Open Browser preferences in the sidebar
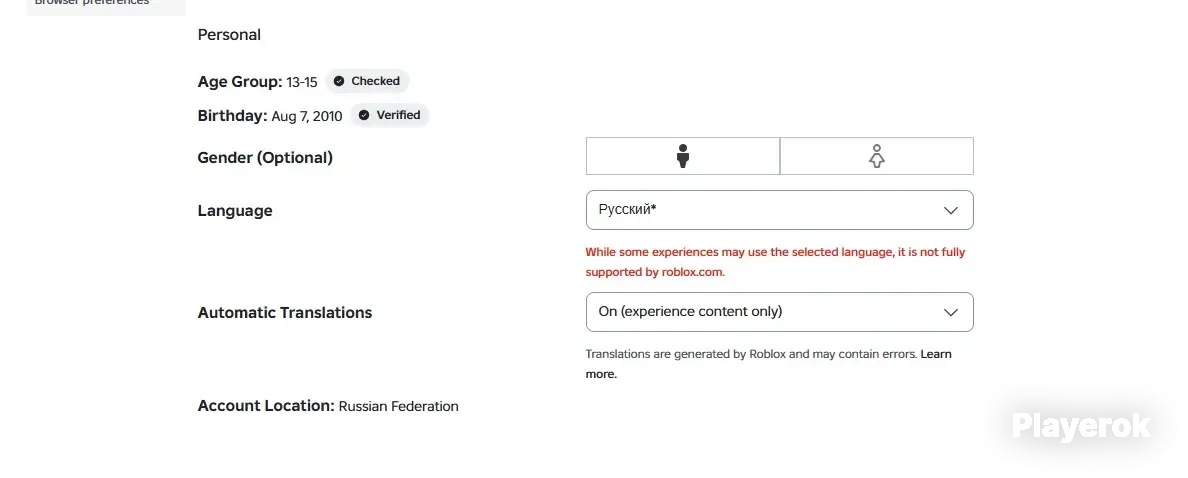The width and height of the screenshot is (1188, 478). click(92, 2)
